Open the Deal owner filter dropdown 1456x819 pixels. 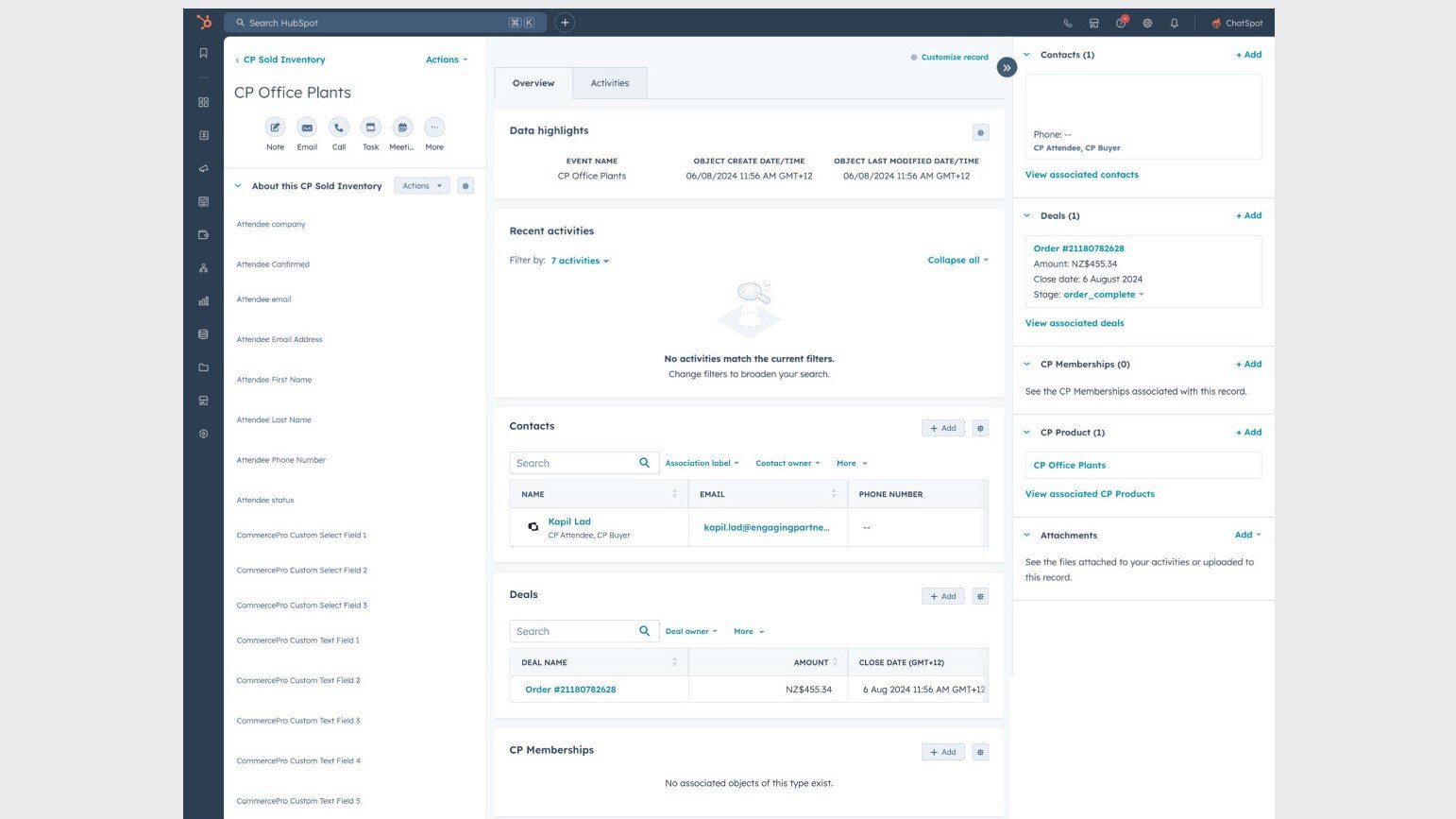click(x=690, y=631)
